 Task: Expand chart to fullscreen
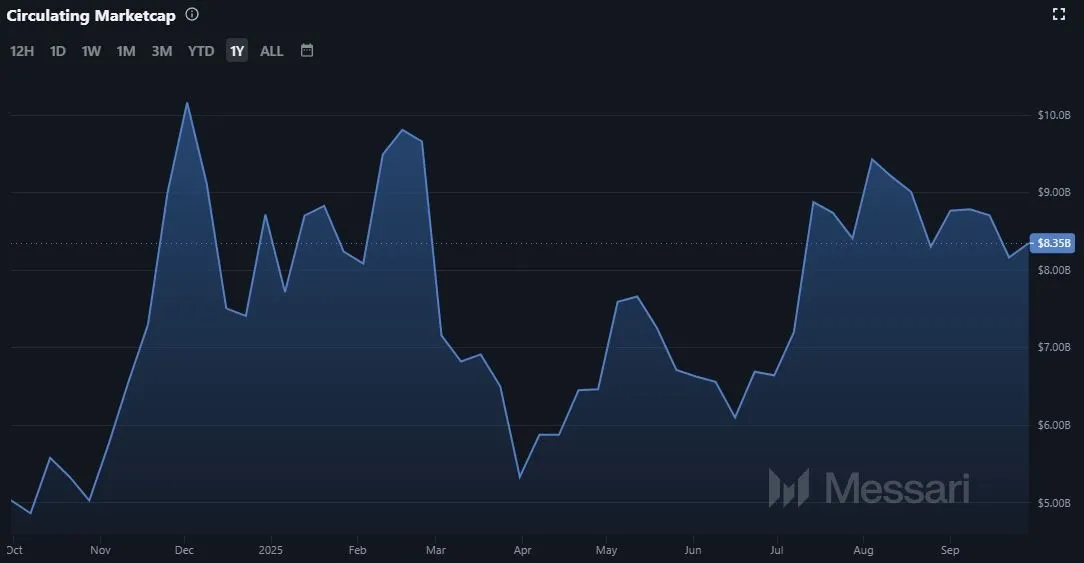click(x=1059, y=14)
